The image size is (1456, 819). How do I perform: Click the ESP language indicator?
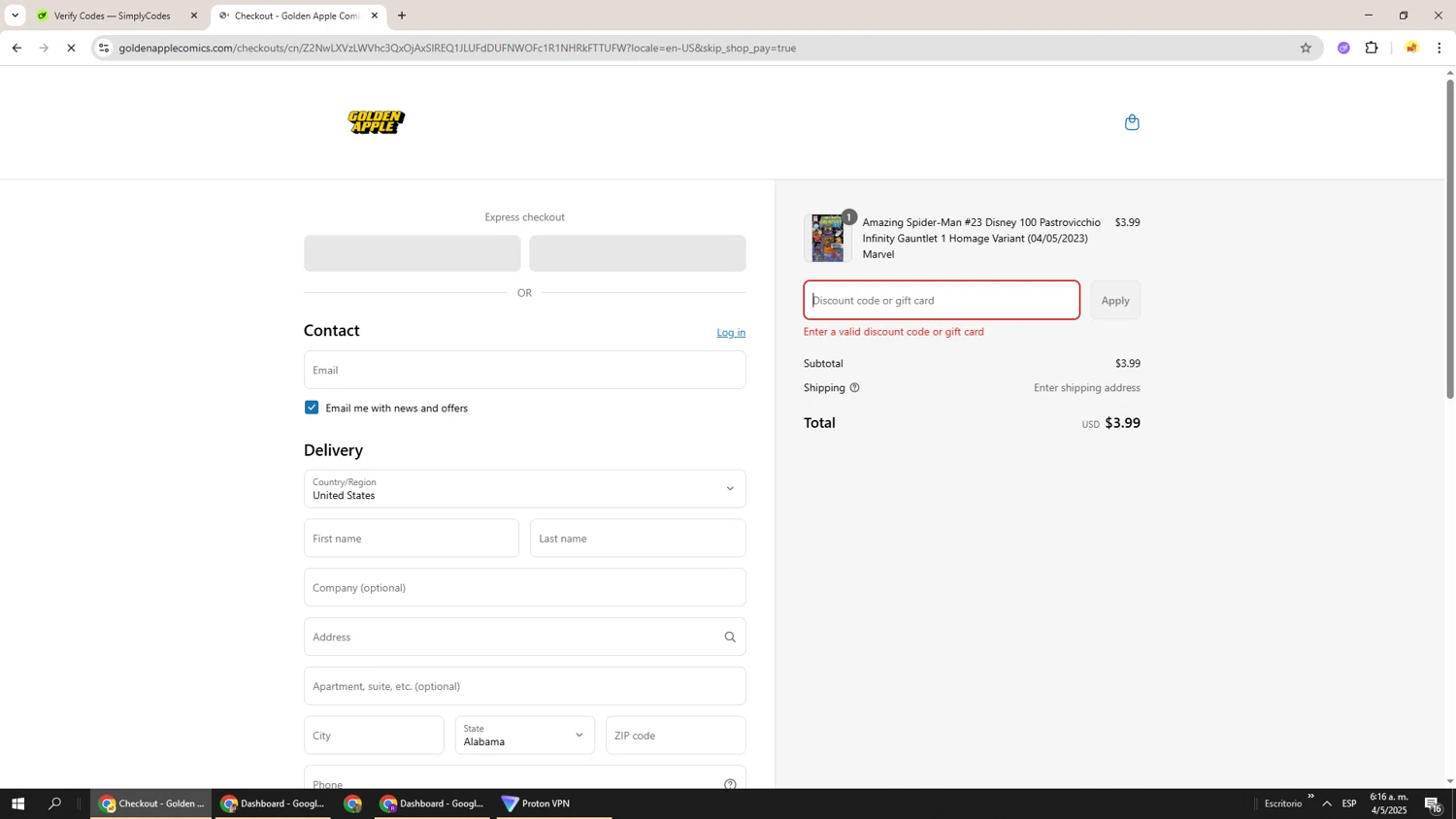tap(1349, 803)
